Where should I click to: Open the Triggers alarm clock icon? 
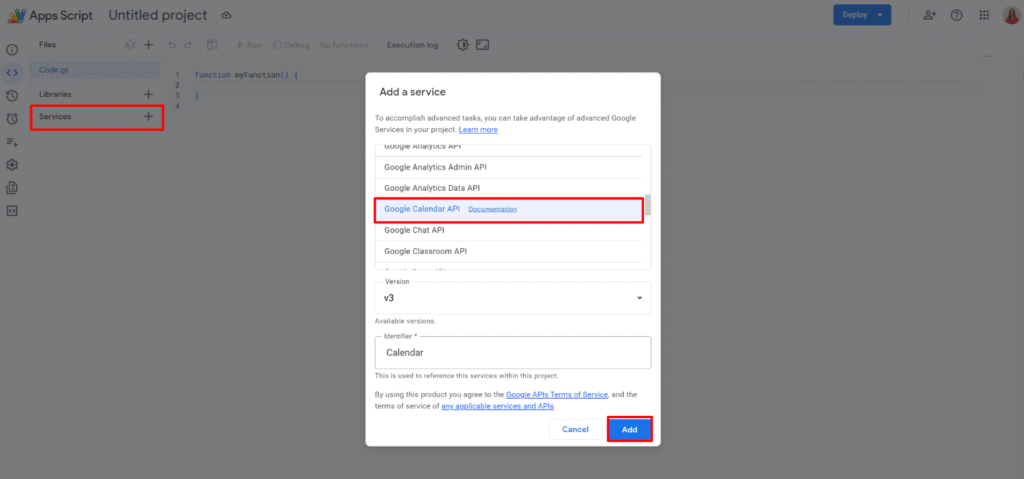12,118
